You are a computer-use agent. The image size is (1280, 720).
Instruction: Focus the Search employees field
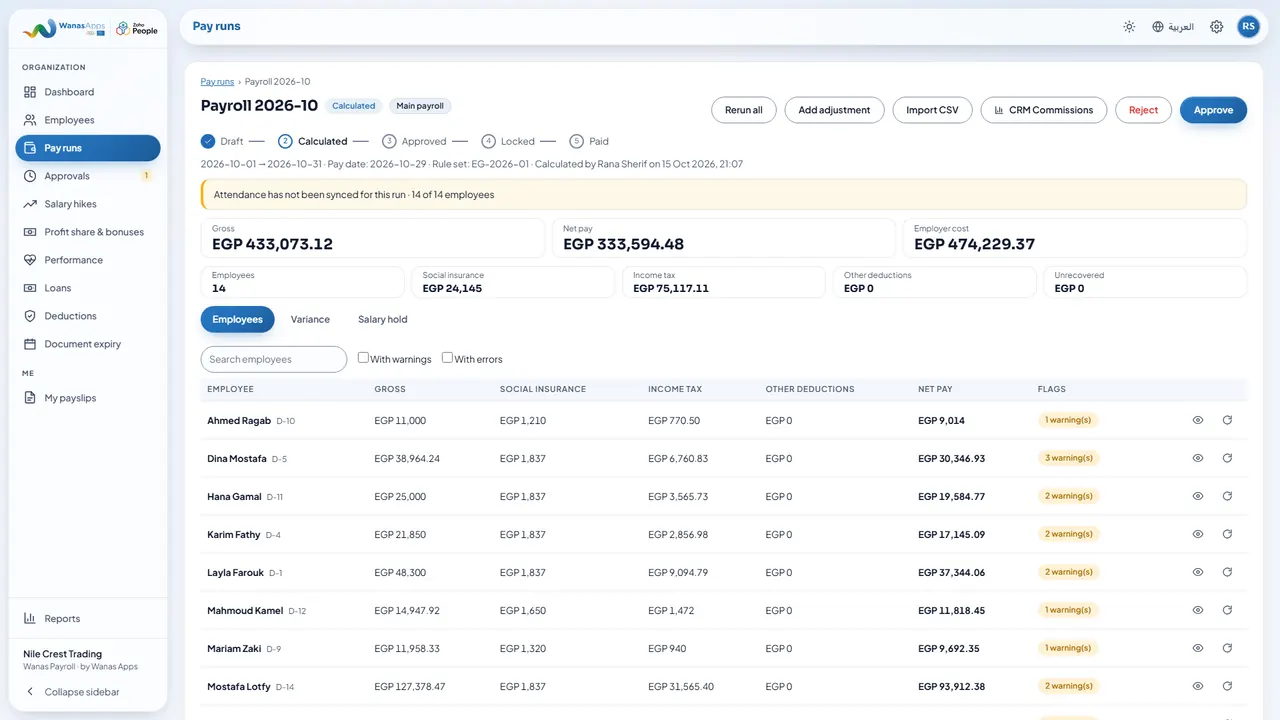pyautogui.click(x=274, y=359)
